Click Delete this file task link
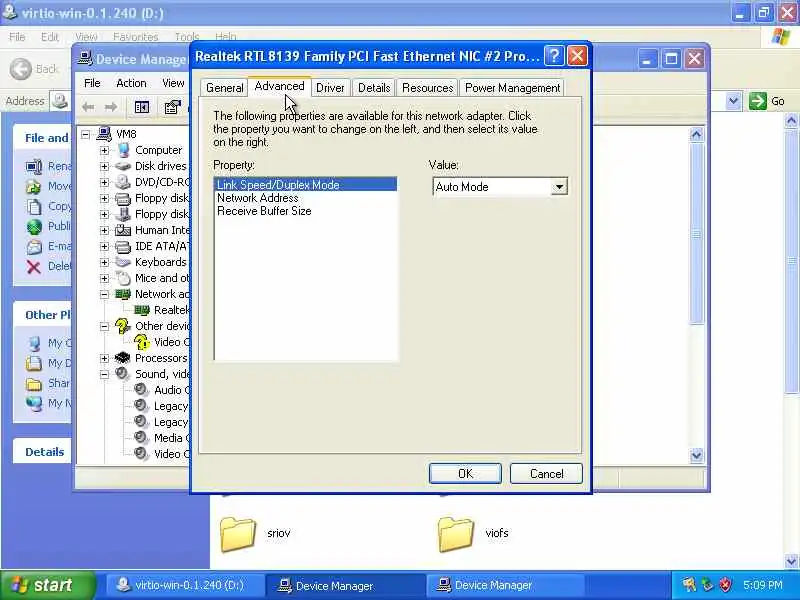The image size is (800, 600). point(48,266)
